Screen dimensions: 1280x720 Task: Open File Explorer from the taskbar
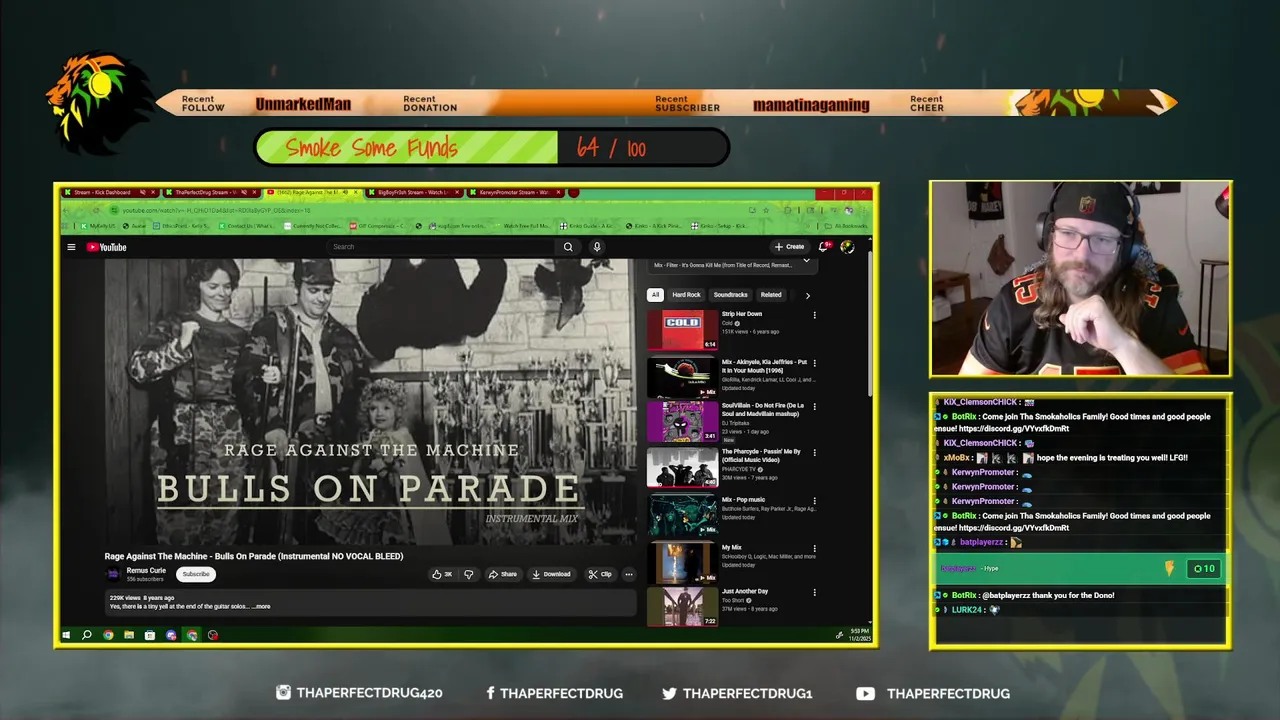[129, 635]
